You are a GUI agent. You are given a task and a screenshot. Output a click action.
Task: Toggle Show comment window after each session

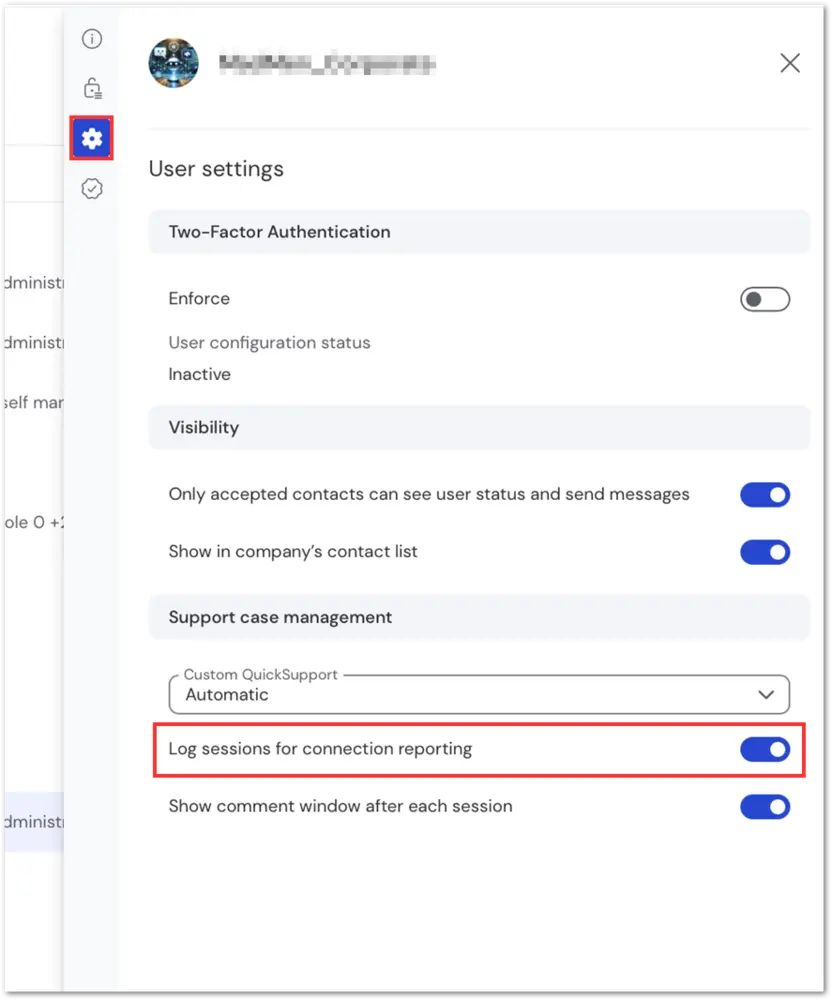[x=764, y=807]
